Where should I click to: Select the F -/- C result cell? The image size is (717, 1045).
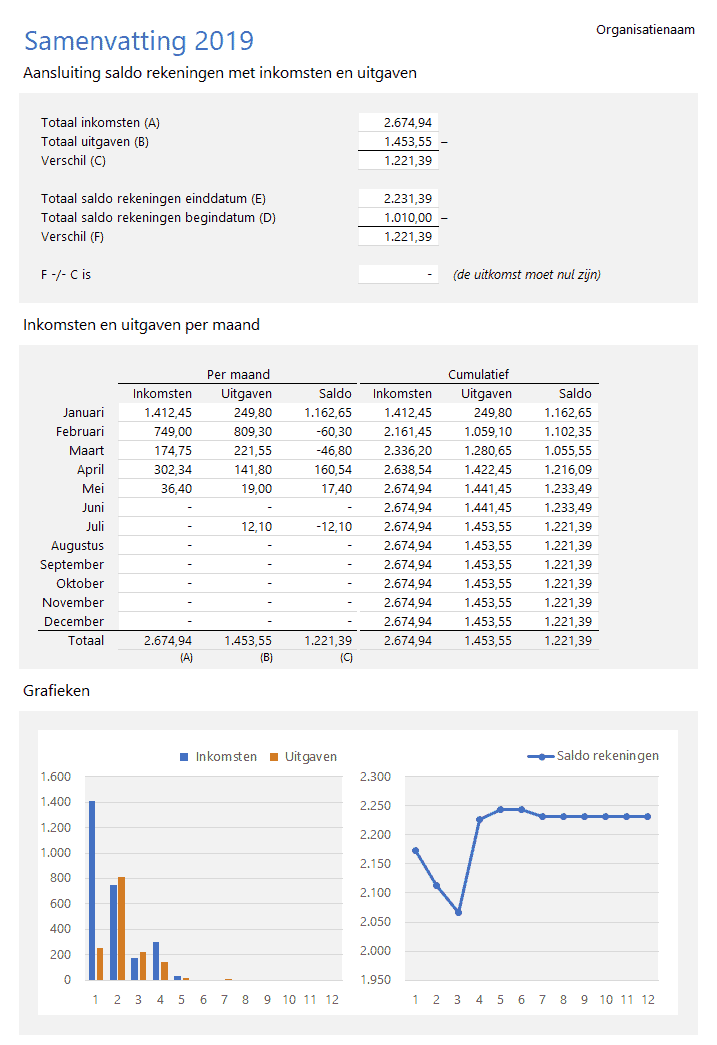point(398,274)
